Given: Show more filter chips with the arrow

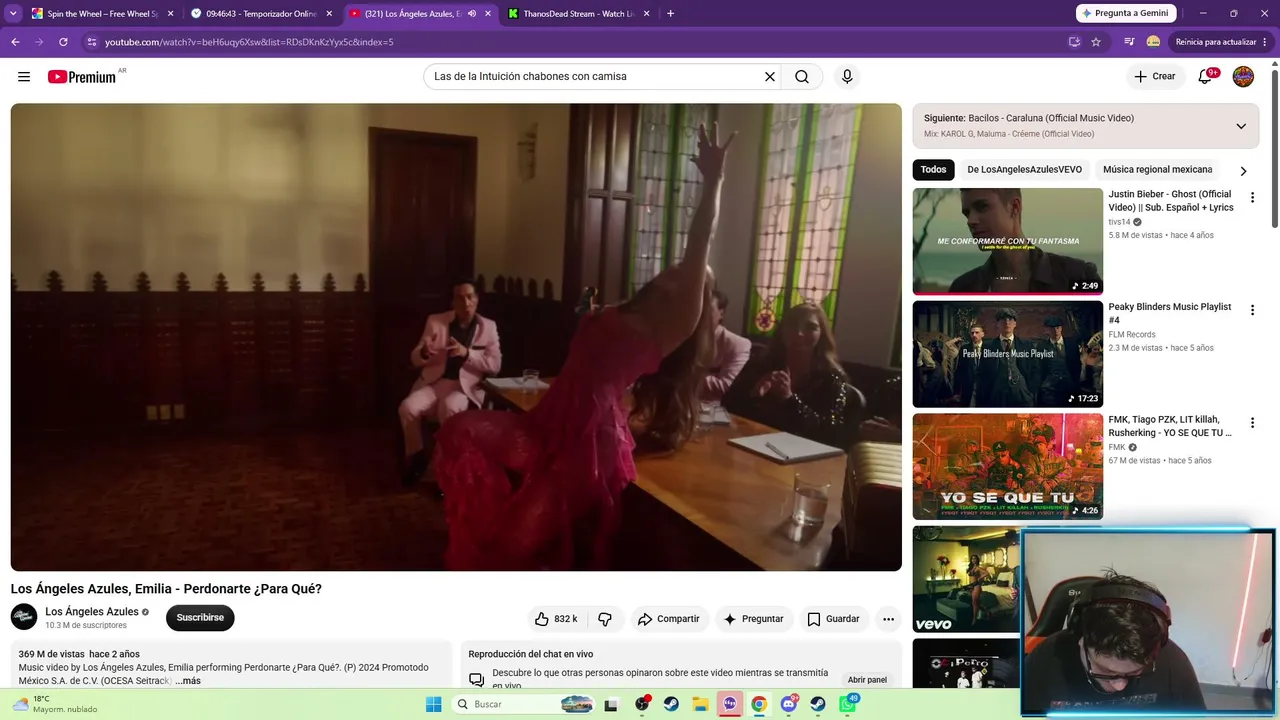Looking at the screenshot, I should [1243, 171].
